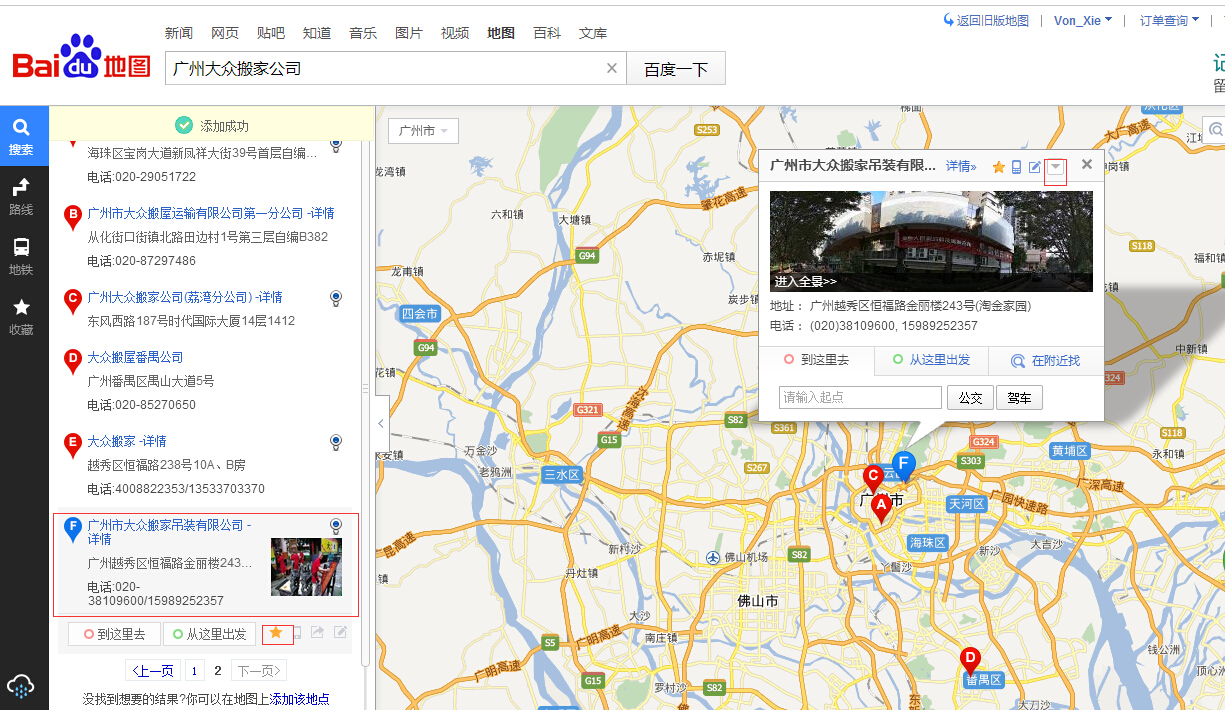Click send-to-phone icon in info popup

point(1017,167)
